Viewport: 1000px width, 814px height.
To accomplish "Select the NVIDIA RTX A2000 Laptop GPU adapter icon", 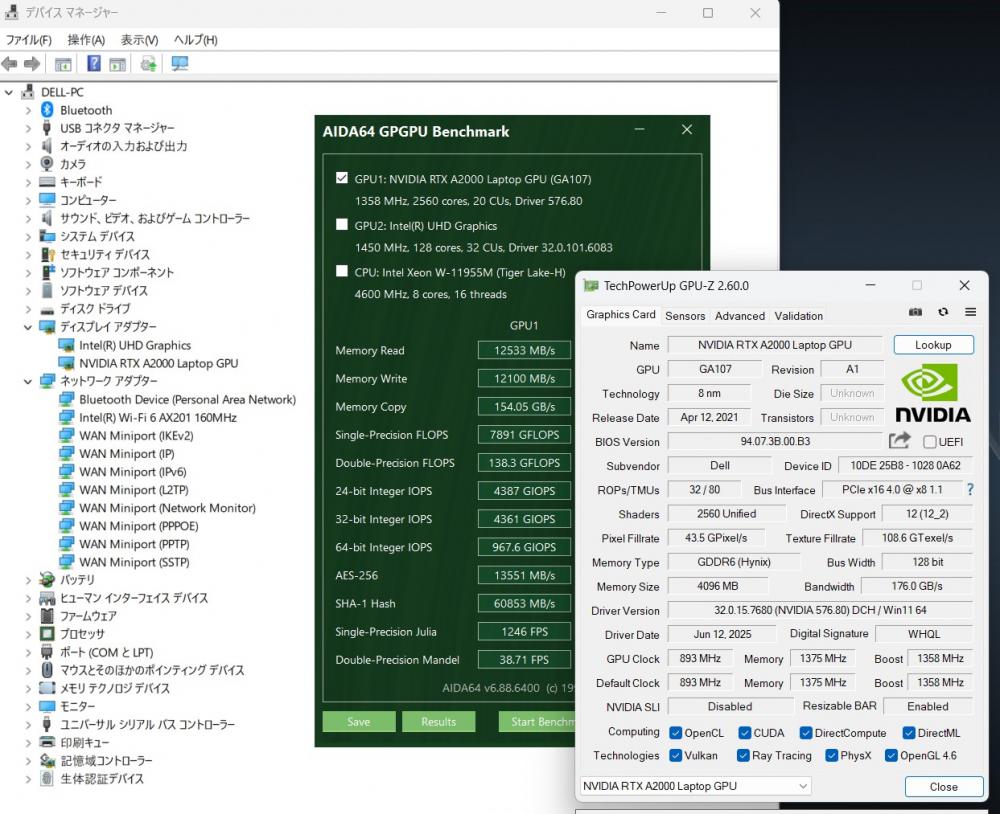I will pos(66,363).
